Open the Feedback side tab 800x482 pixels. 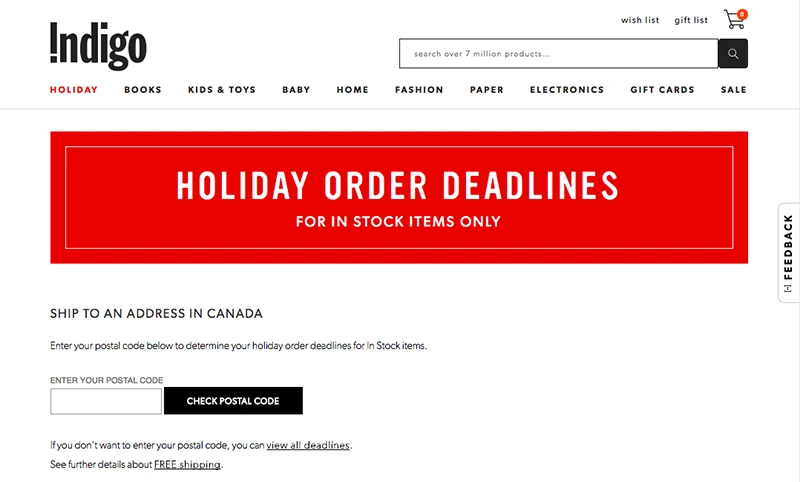click(x=789, y=253)
